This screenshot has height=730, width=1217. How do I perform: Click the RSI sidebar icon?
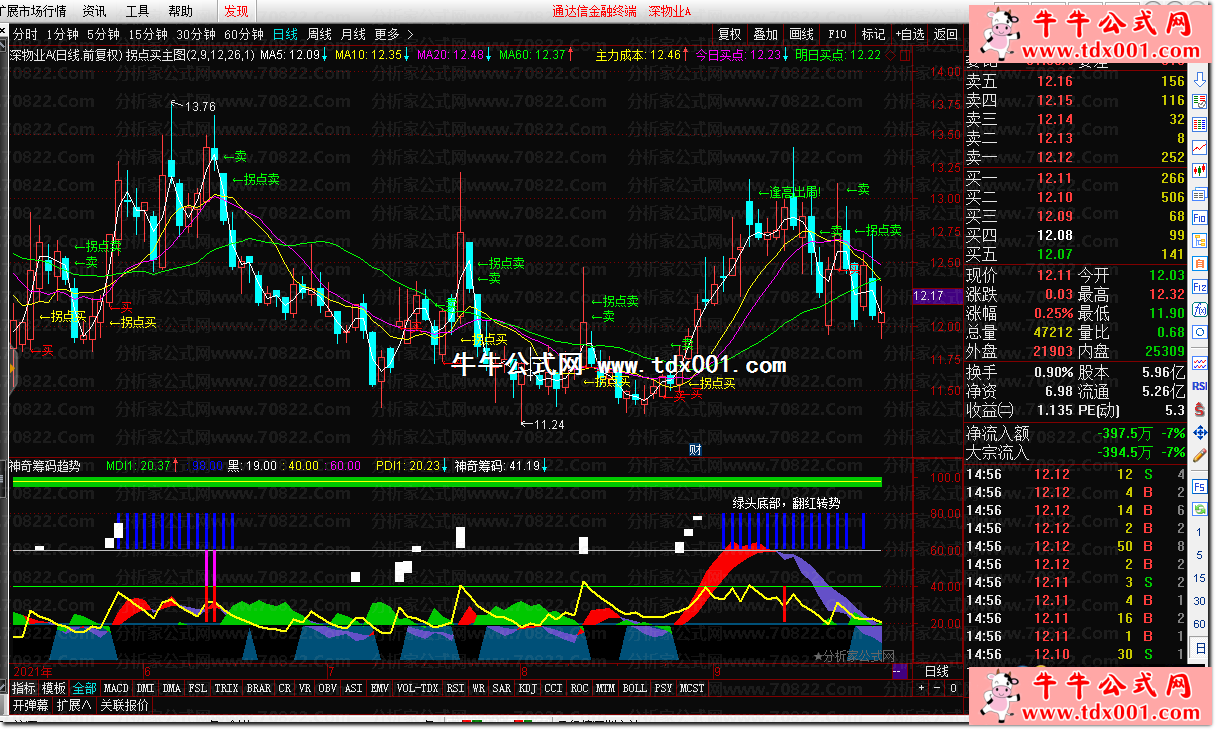[x=1201, y=387]
